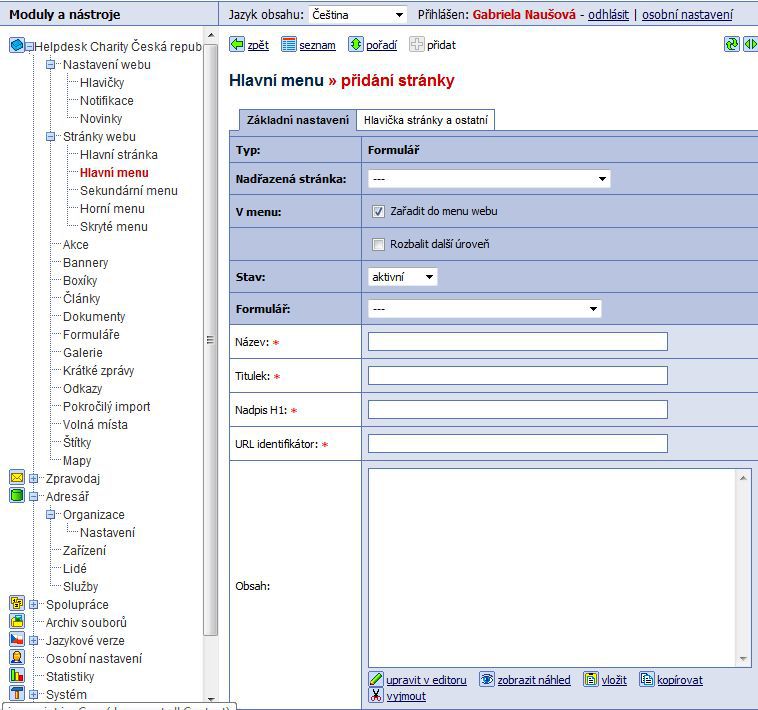This screenshot has height=710, width=758.
Task: Open Zařízení under Adresář
Action: click(x=84, y=551)
